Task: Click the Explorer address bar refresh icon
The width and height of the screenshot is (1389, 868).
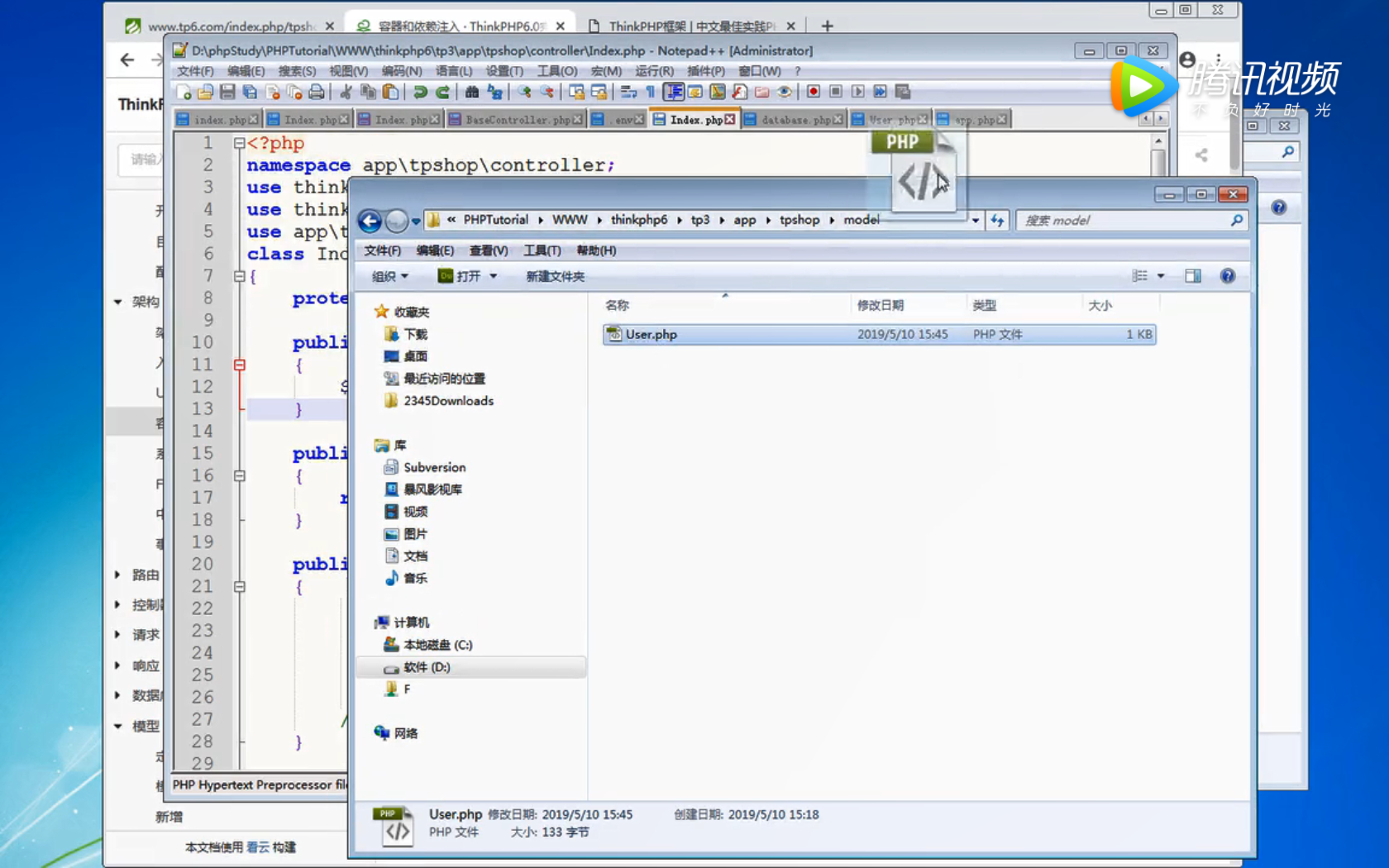Action: (x=997, y=220)
